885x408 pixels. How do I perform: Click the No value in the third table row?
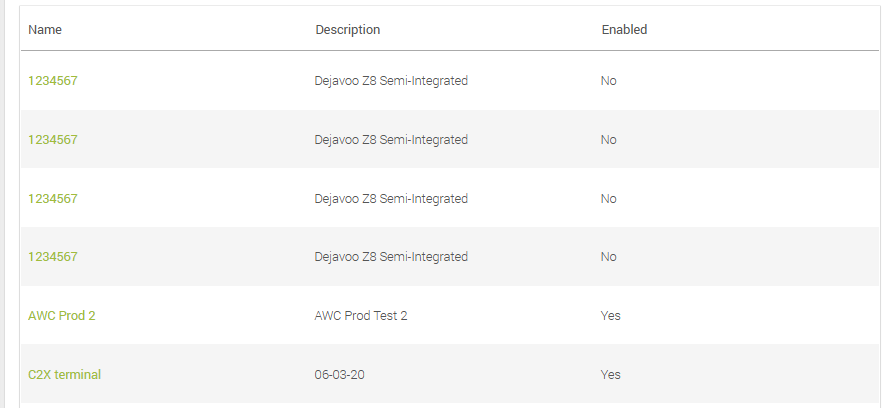point(608,199)
